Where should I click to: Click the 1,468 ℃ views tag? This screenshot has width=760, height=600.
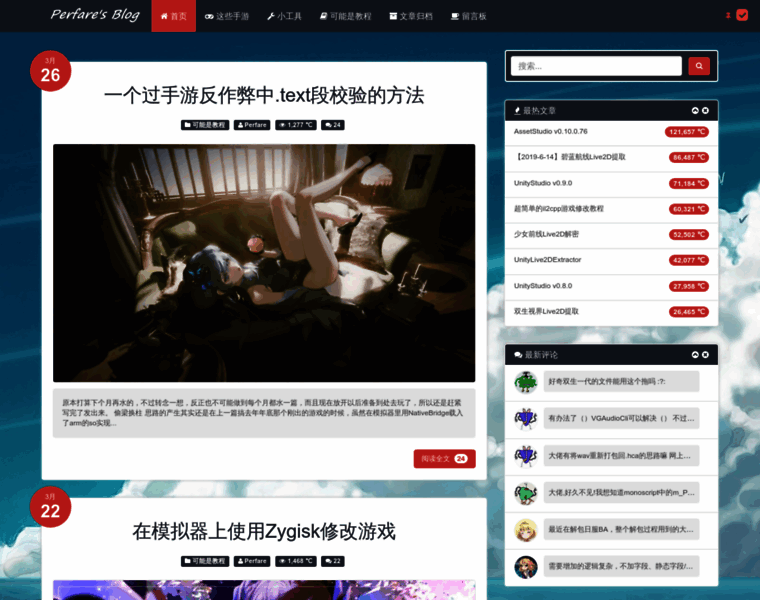(x=296, y=561)
